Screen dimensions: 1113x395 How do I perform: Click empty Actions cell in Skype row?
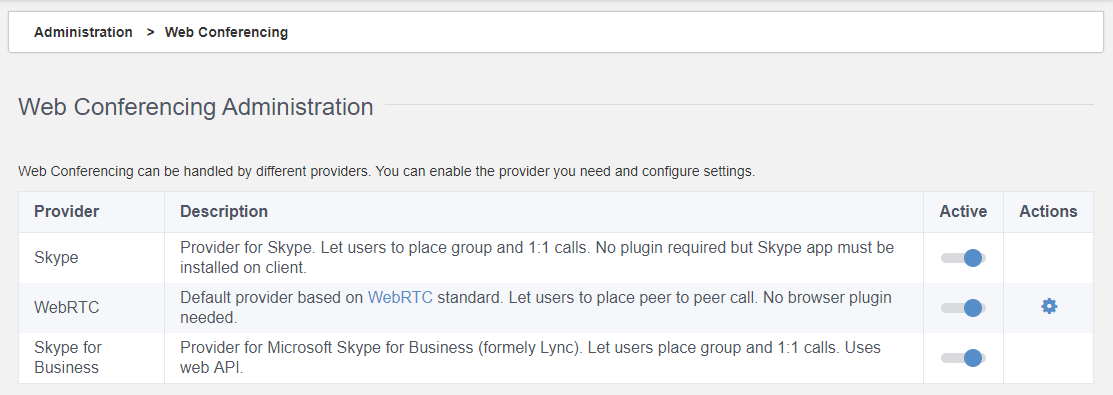1048,258
